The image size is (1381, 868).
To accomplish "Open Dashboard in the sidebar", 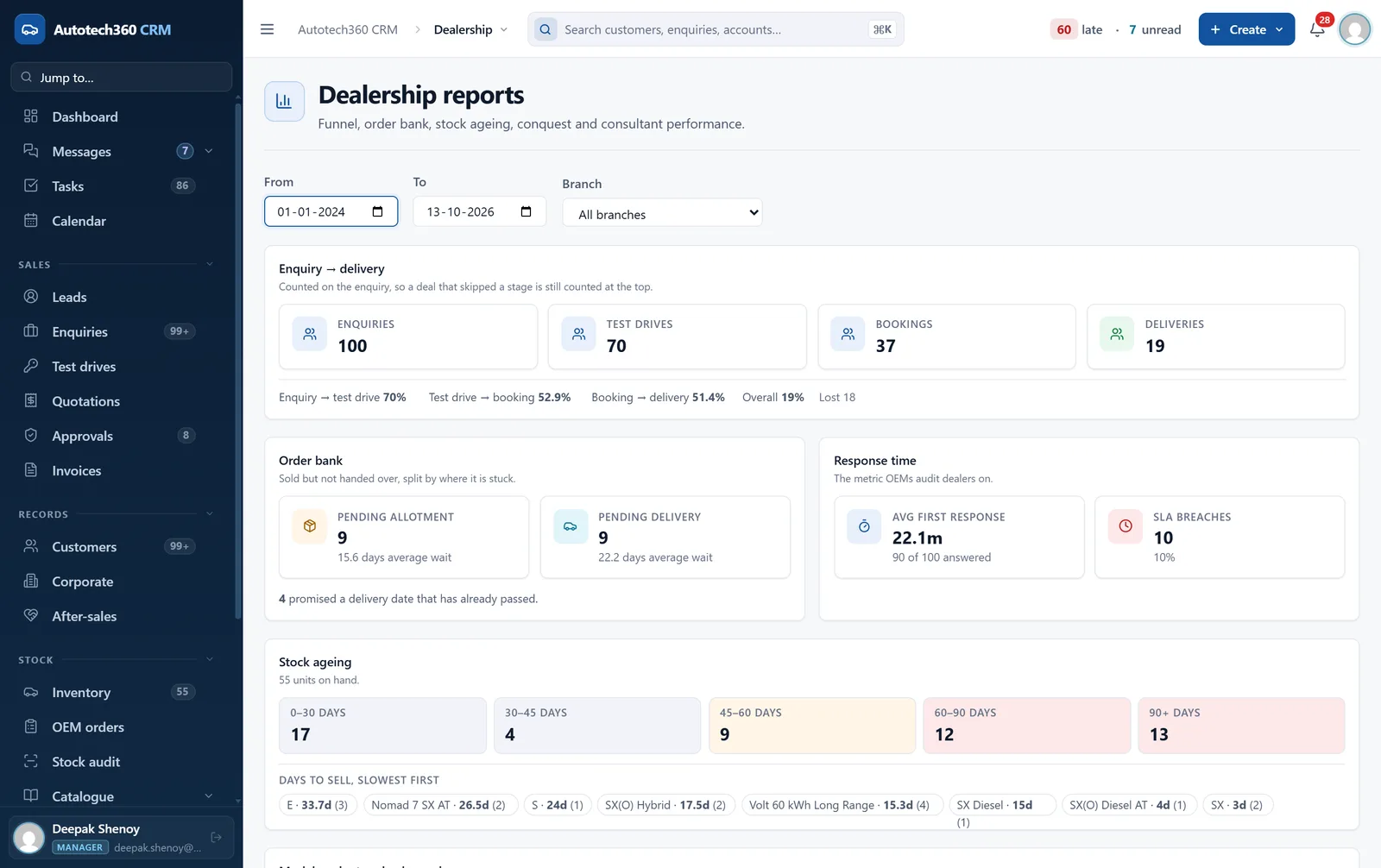I will (x=121, y=116).
